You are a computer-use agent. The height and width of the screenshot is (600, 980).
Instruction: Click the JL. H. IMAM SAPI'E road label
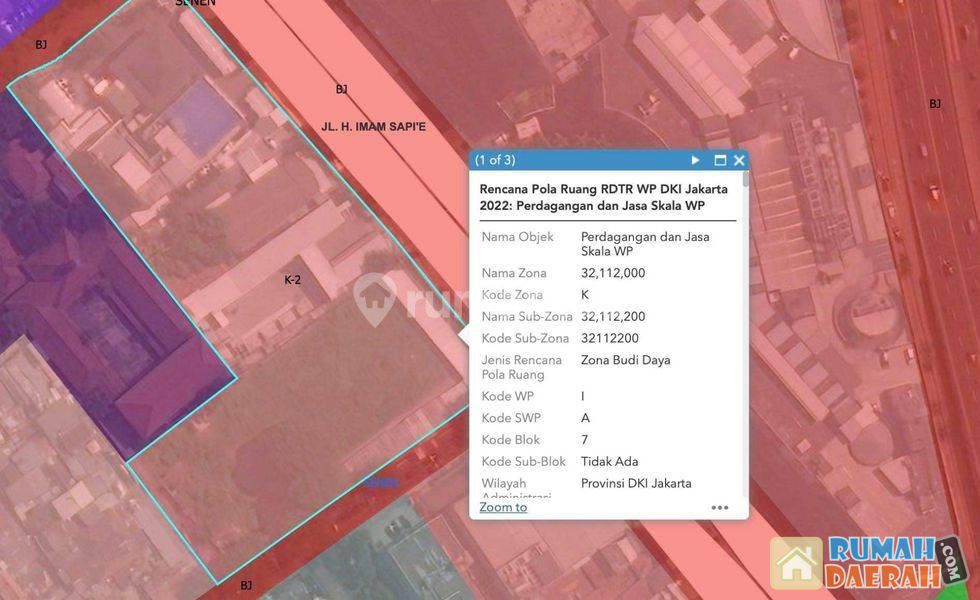click(x=373, y=127)
